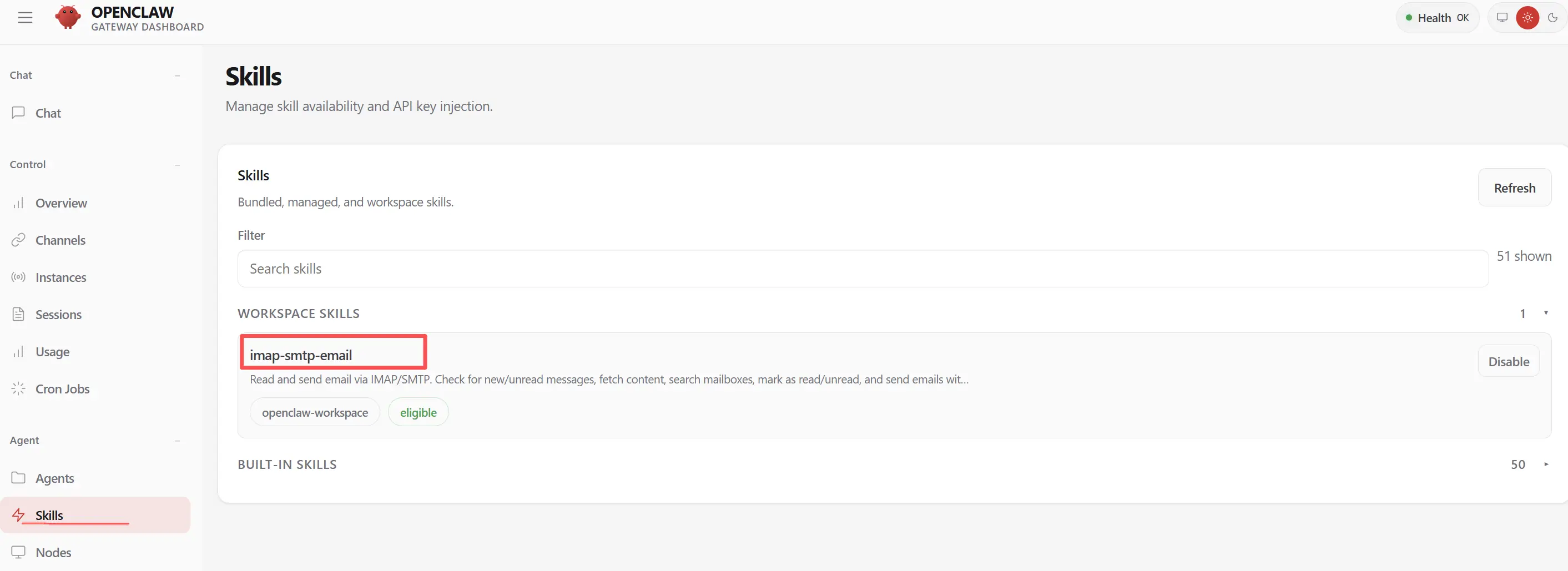The height and width of the screenshot is (571, 1568).
Task: Open the hamburger navigation menu
Action: point(25,18)
